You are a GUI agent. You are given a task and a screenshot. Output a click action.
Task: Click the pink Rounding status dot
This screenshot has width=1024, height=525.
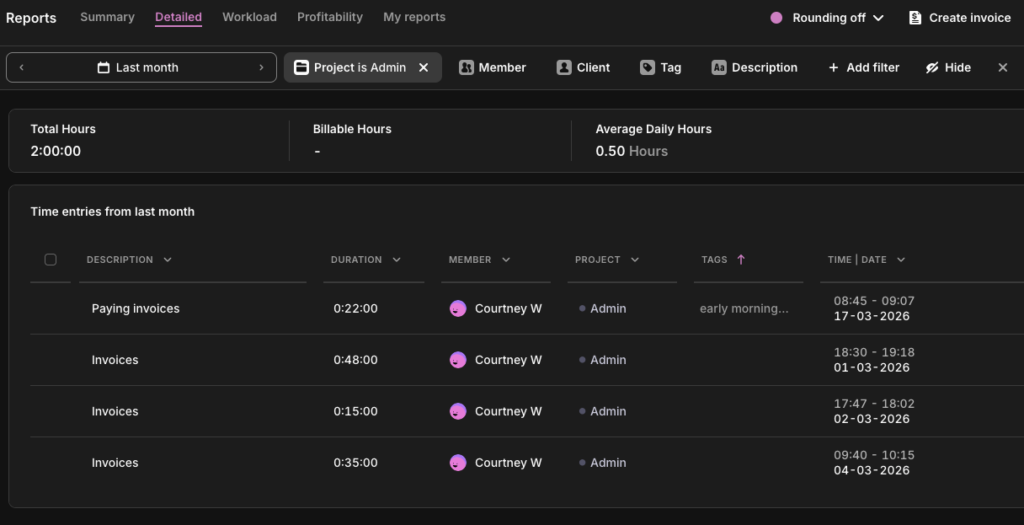point(776,18)
